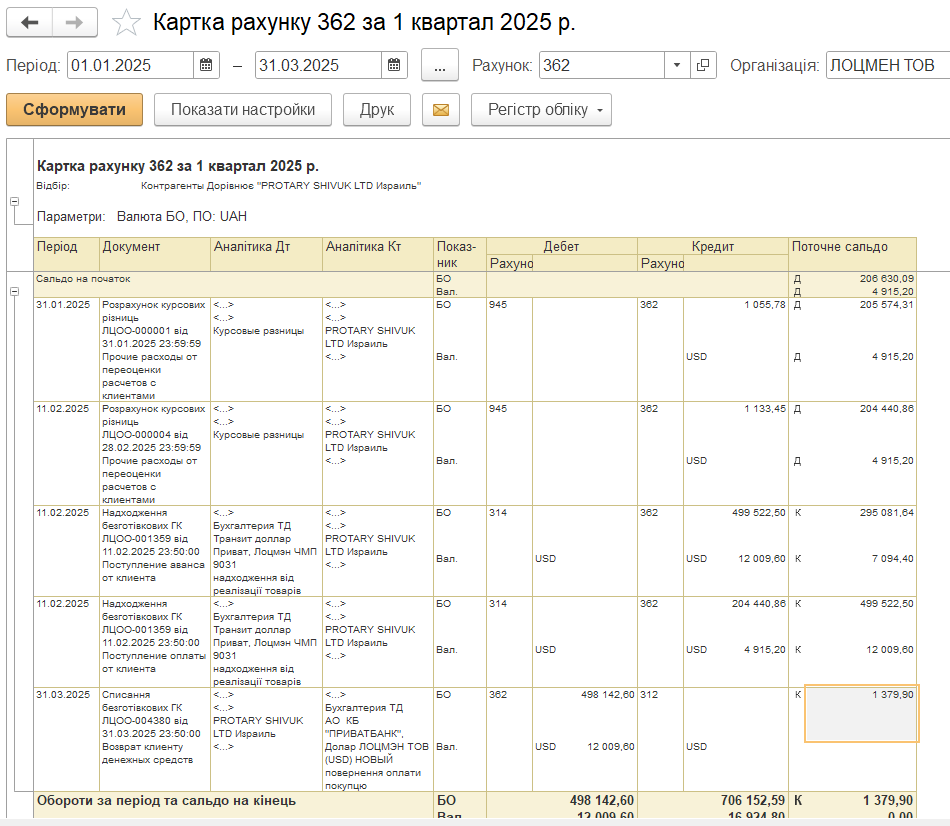Collapse the transactions group rows
Image resolution: width=950 pixels, height=826 pixels.
coord(15,291)
